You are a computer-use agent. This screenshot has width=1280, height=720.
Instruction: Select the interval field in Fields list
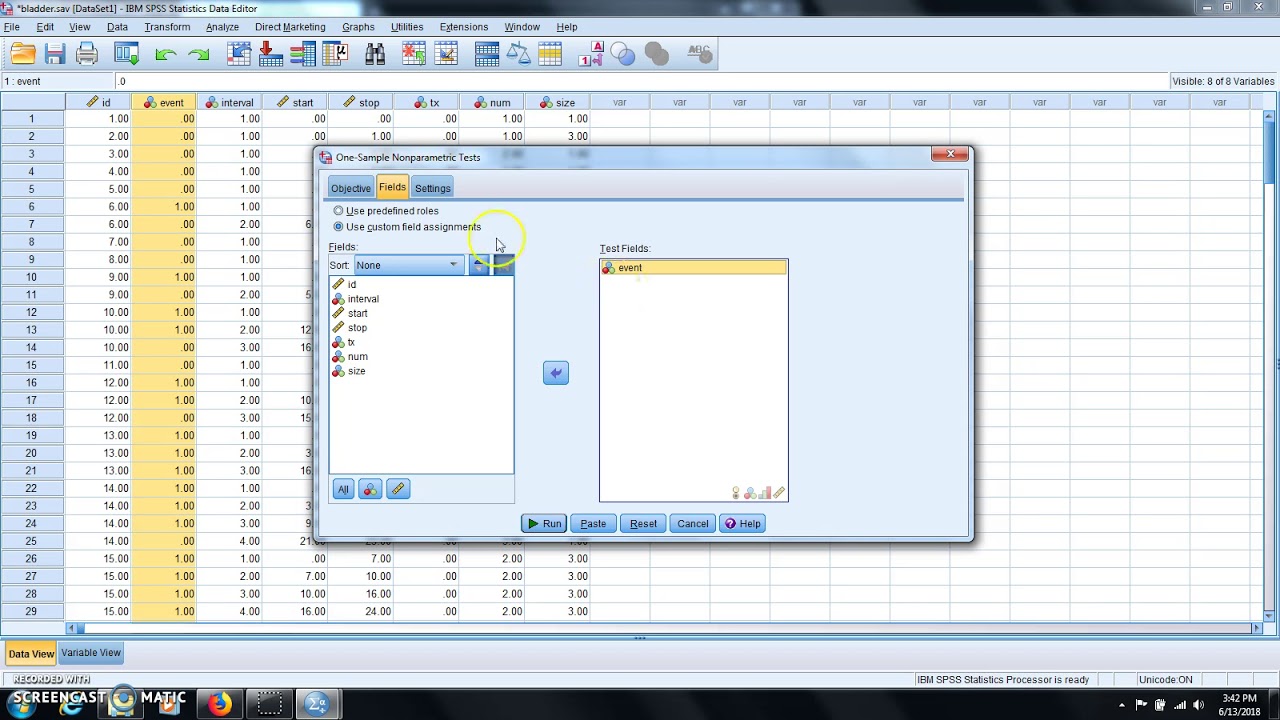[421, 299]
